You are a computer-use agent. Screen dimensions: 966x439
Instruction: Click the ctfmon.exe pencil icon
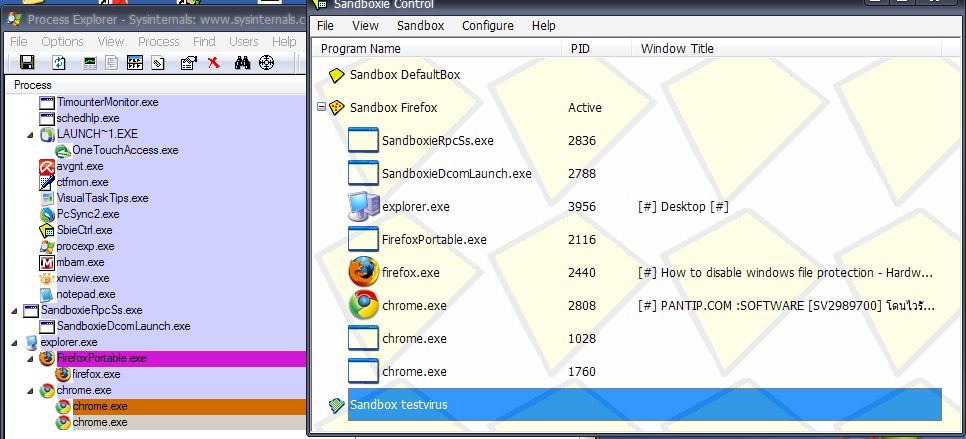pos(47,182)
